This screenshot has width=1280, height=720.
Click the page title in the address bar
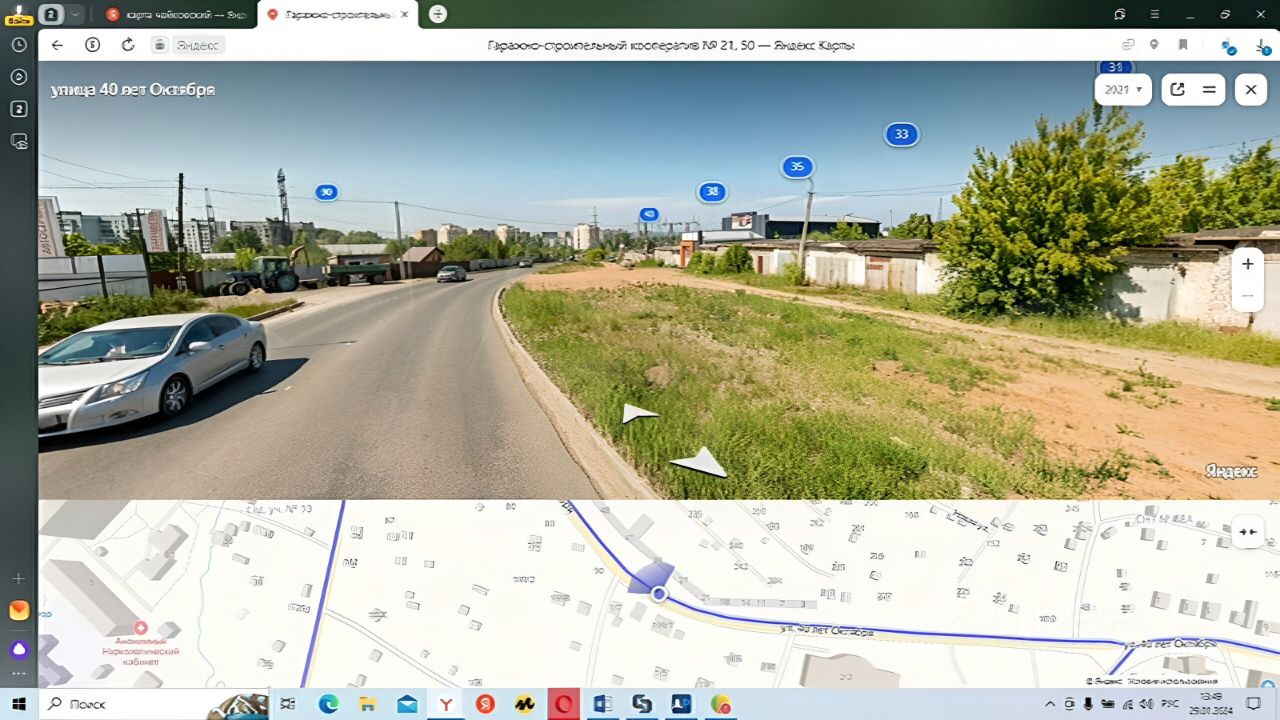pos(670,45)
